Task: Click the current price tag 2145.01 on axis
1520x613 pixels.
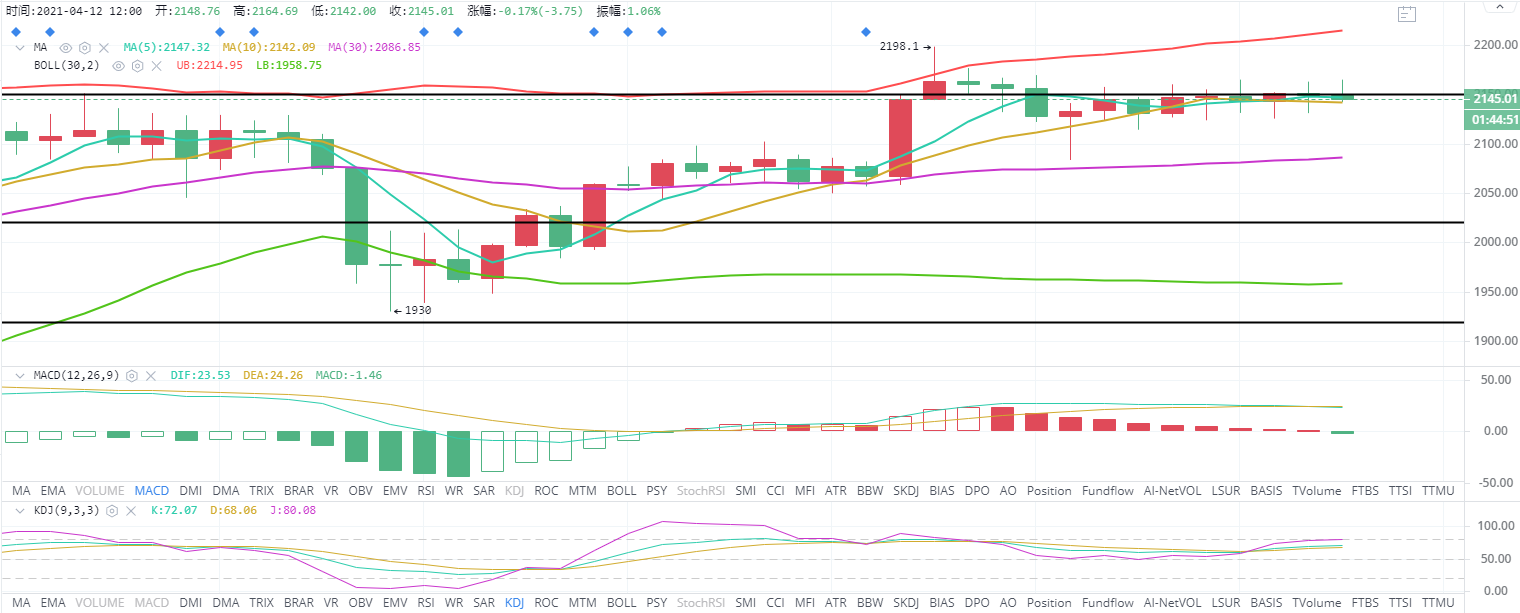Action: coord(1490,98)
